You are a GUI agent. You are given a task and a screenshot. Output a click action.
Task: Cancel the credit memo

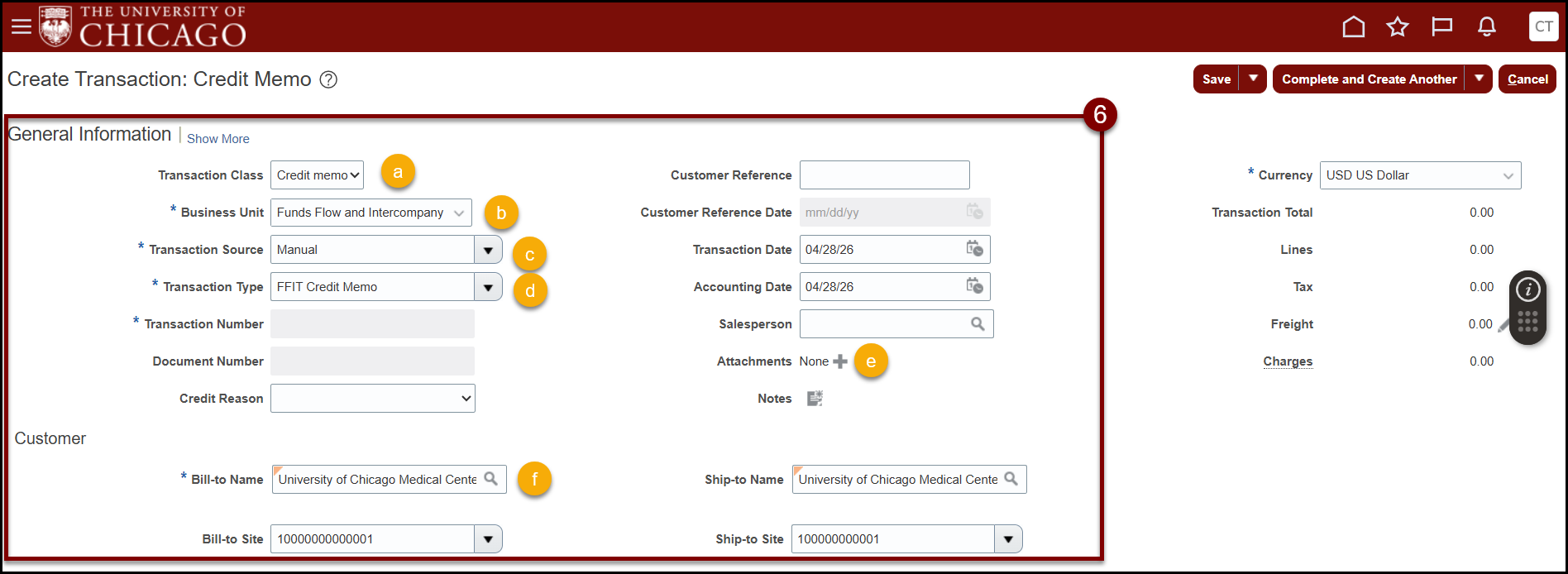[x=1527, y=79]
